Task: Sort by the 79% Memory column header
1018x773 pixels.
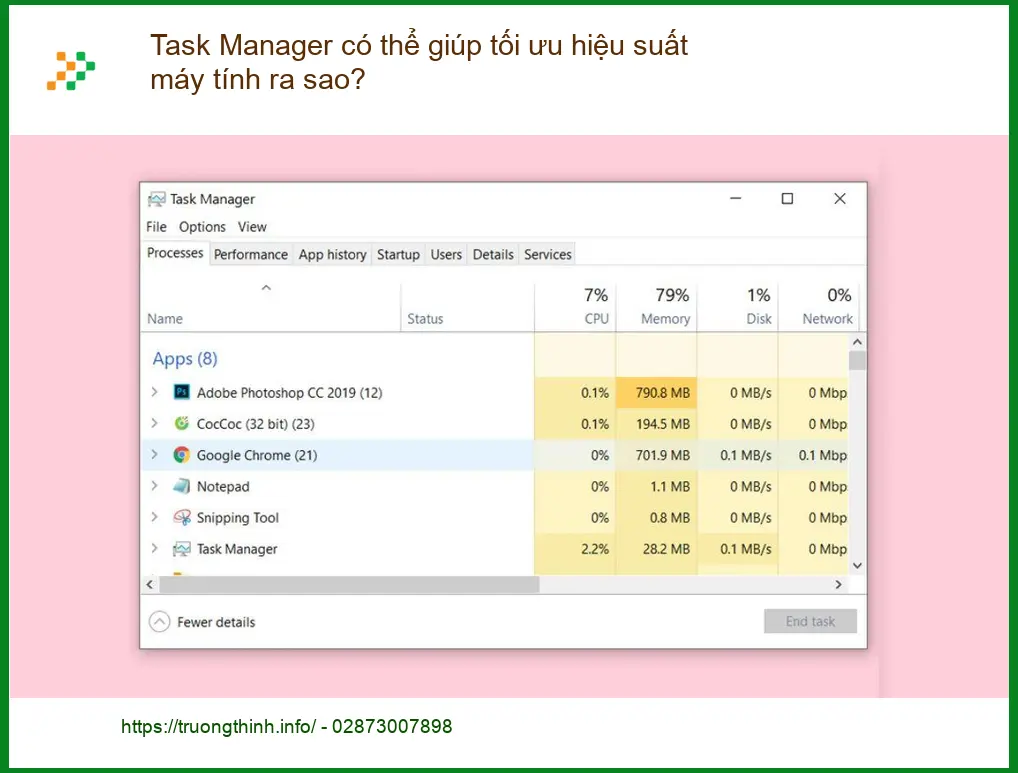Action: tap(656, 306)
